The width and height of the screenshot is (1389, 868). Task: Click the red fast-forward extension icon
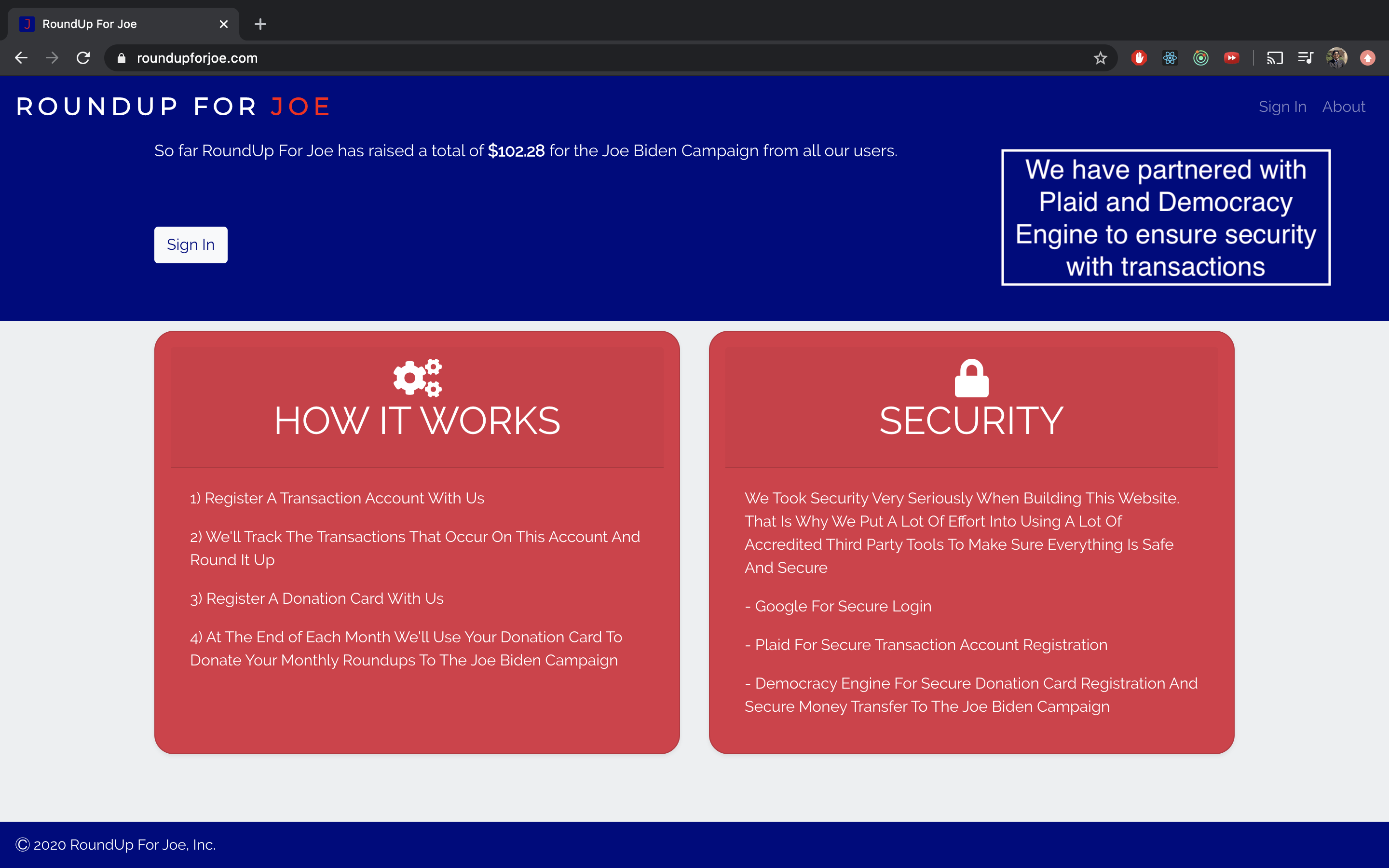tap(1231, 58)
